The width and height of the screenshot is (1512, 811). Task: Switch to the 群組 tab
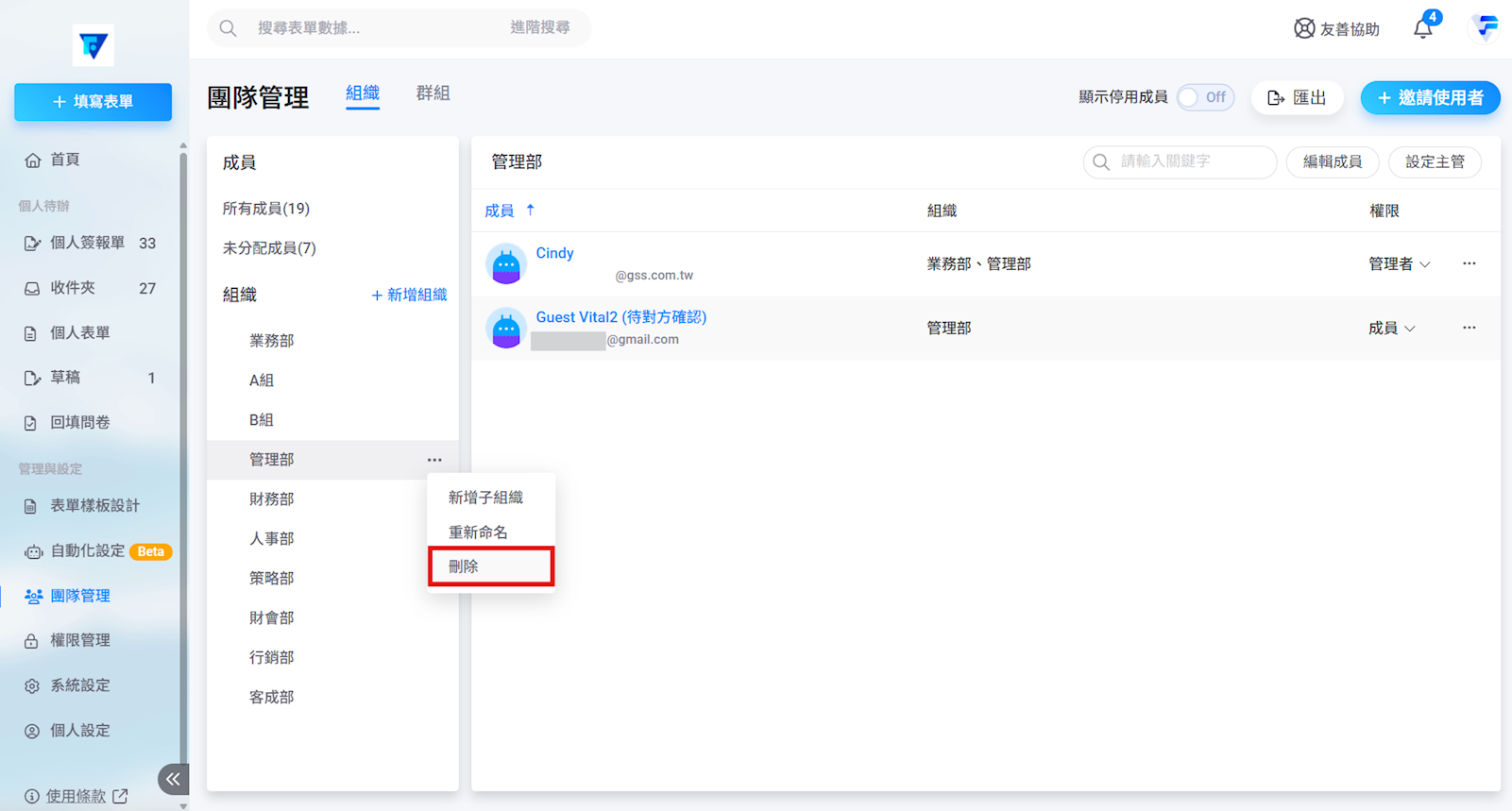[x=433, y=93]
